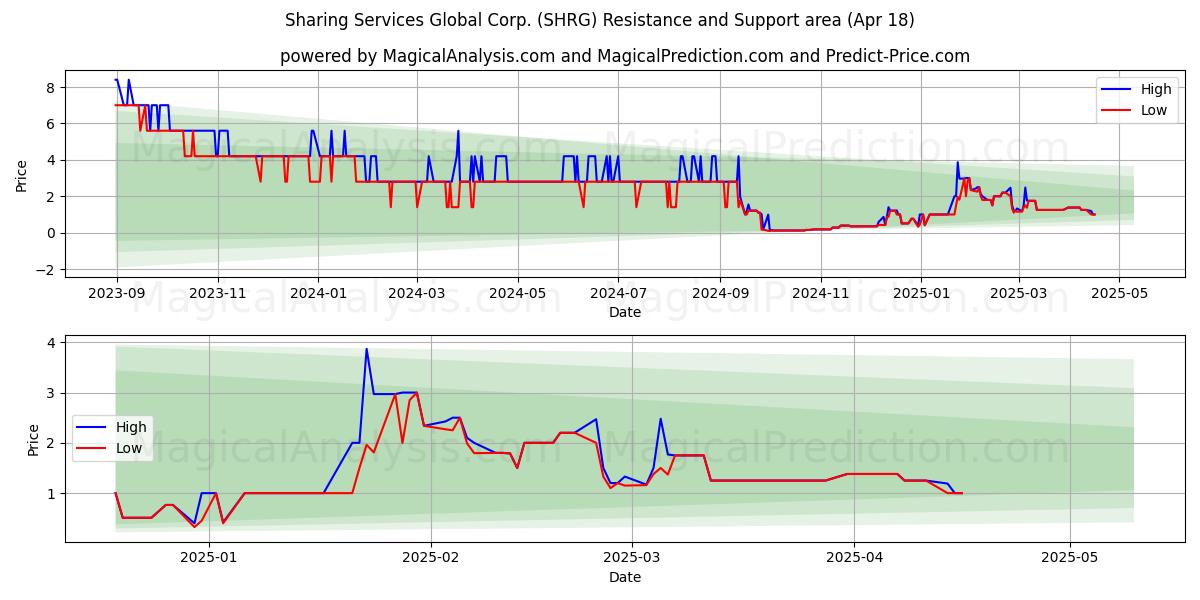Click the 2024-07 x-axis label

click(617, 296)
